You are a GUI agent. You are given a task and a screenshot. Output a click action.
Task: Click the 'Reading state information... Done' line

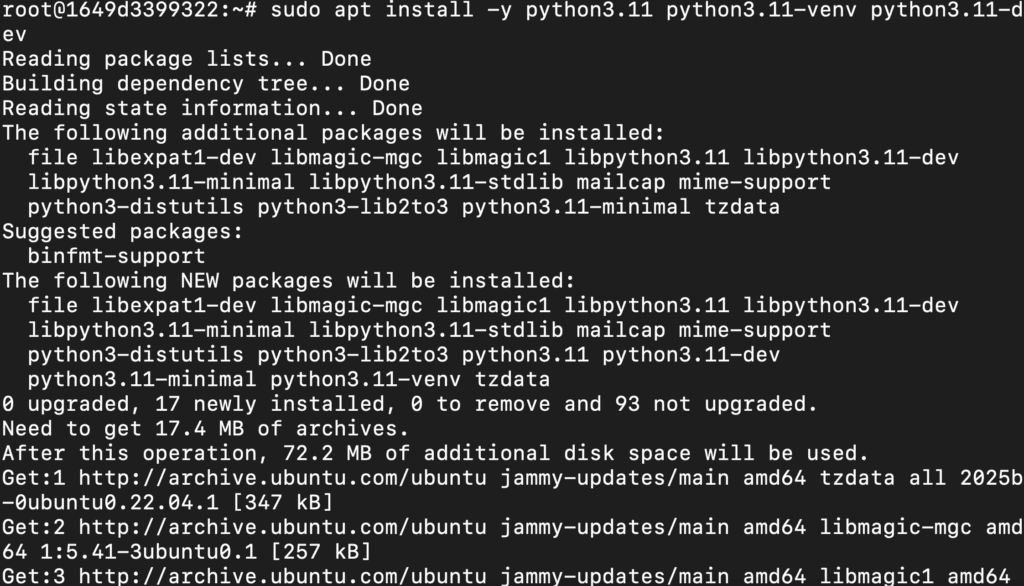(212, 108)
